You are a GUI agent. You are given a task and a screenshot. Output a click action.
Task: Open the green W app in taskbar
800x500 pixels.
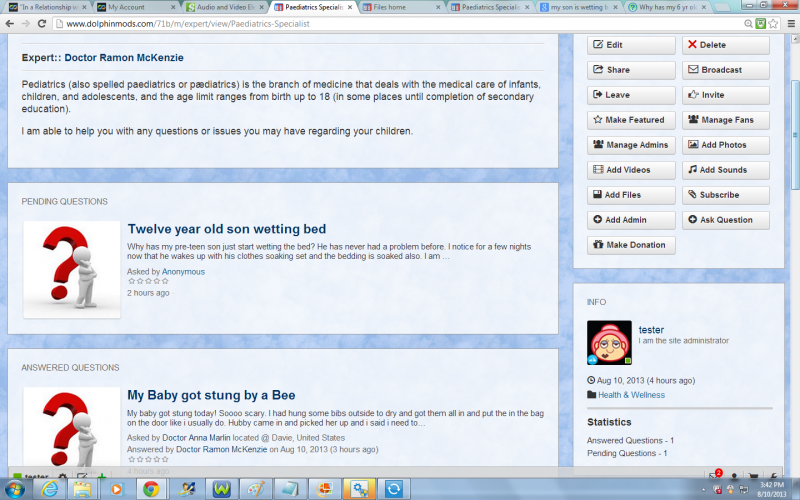(221, 489)
